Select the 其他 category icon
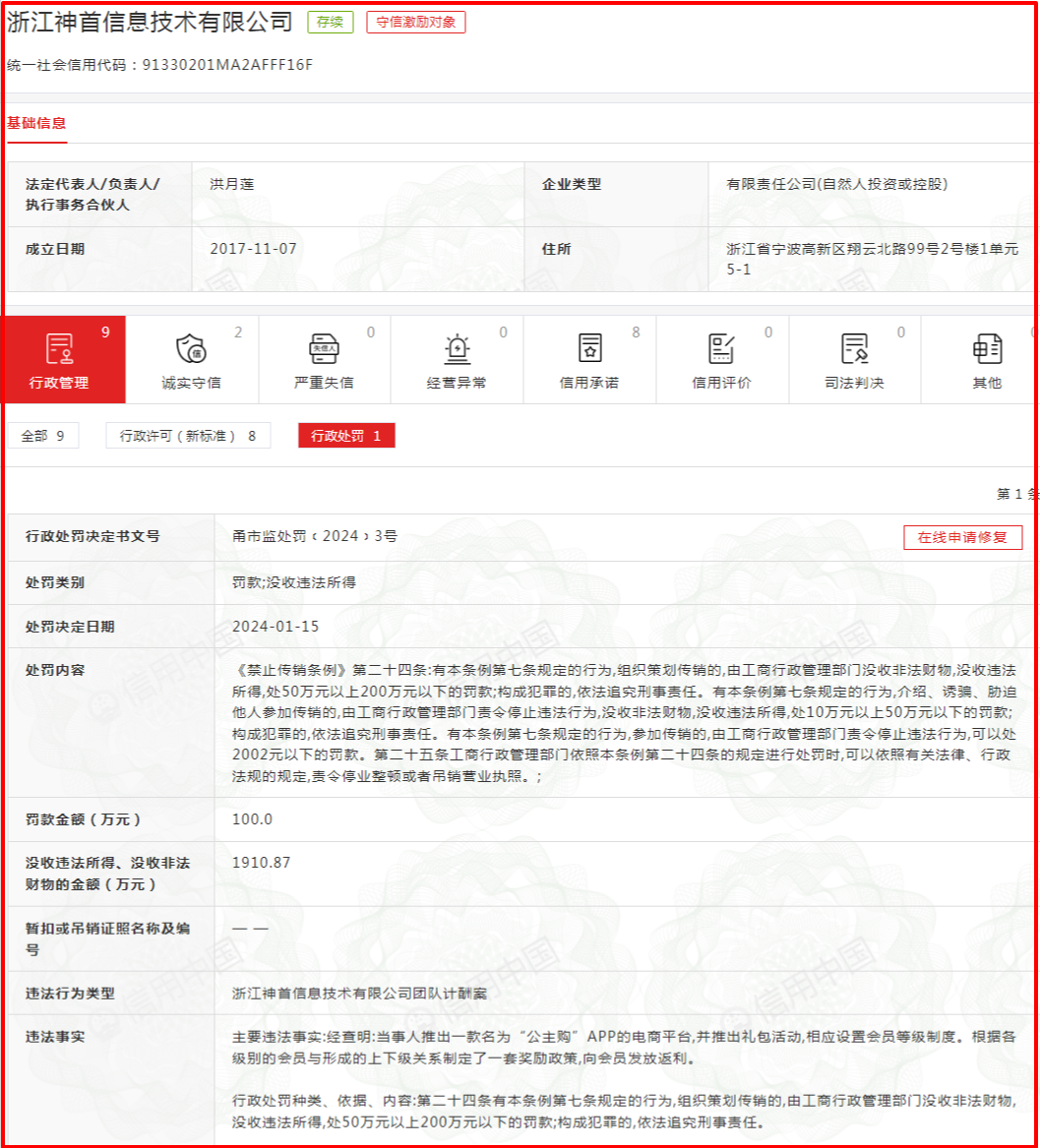Viewport: 1040px width, 1148px height. coord(987,348)
